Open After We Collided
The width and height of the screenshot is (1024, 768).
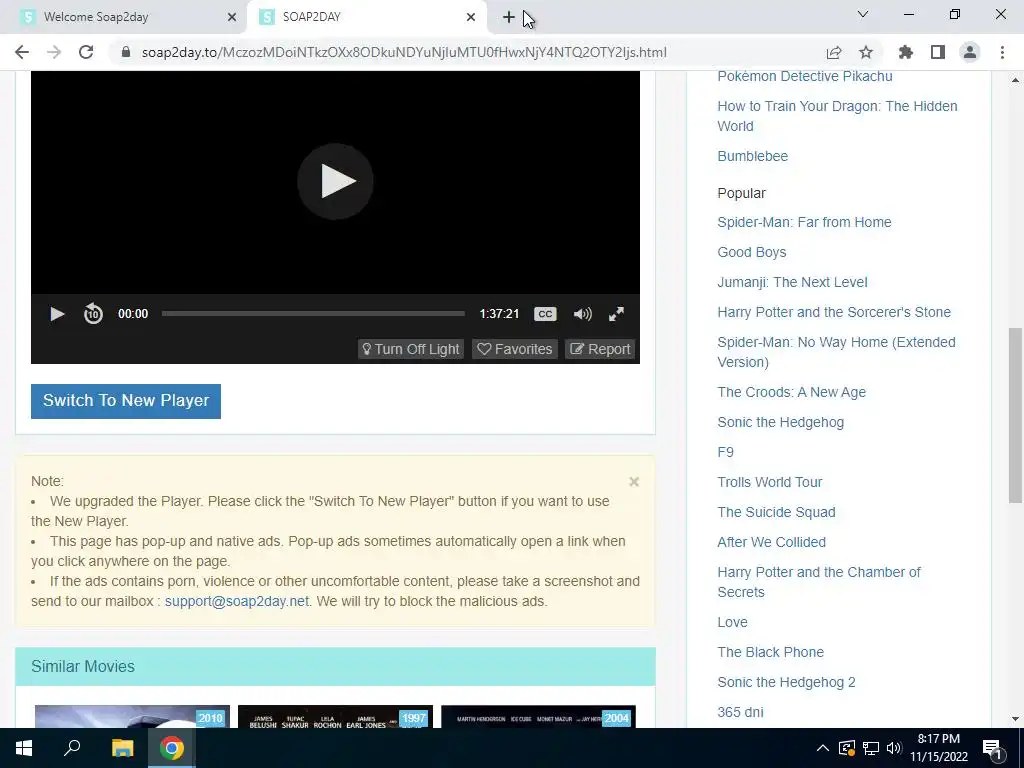[x=771, y=542]
